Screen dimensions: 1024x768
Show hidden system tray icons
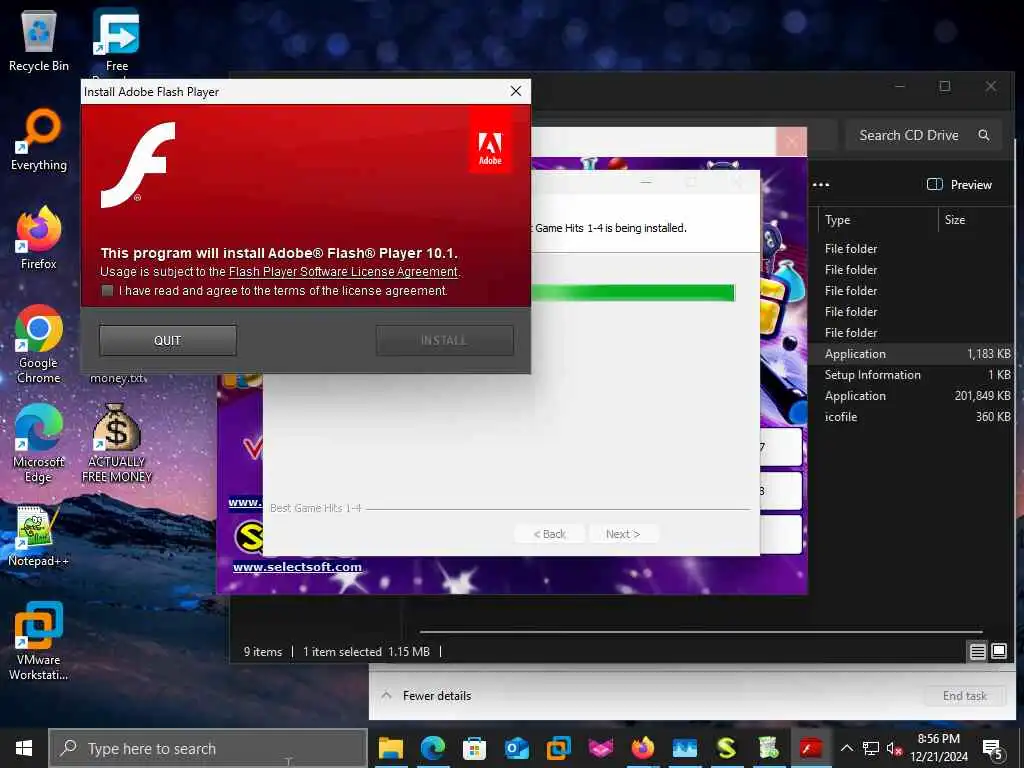[847, 748]
